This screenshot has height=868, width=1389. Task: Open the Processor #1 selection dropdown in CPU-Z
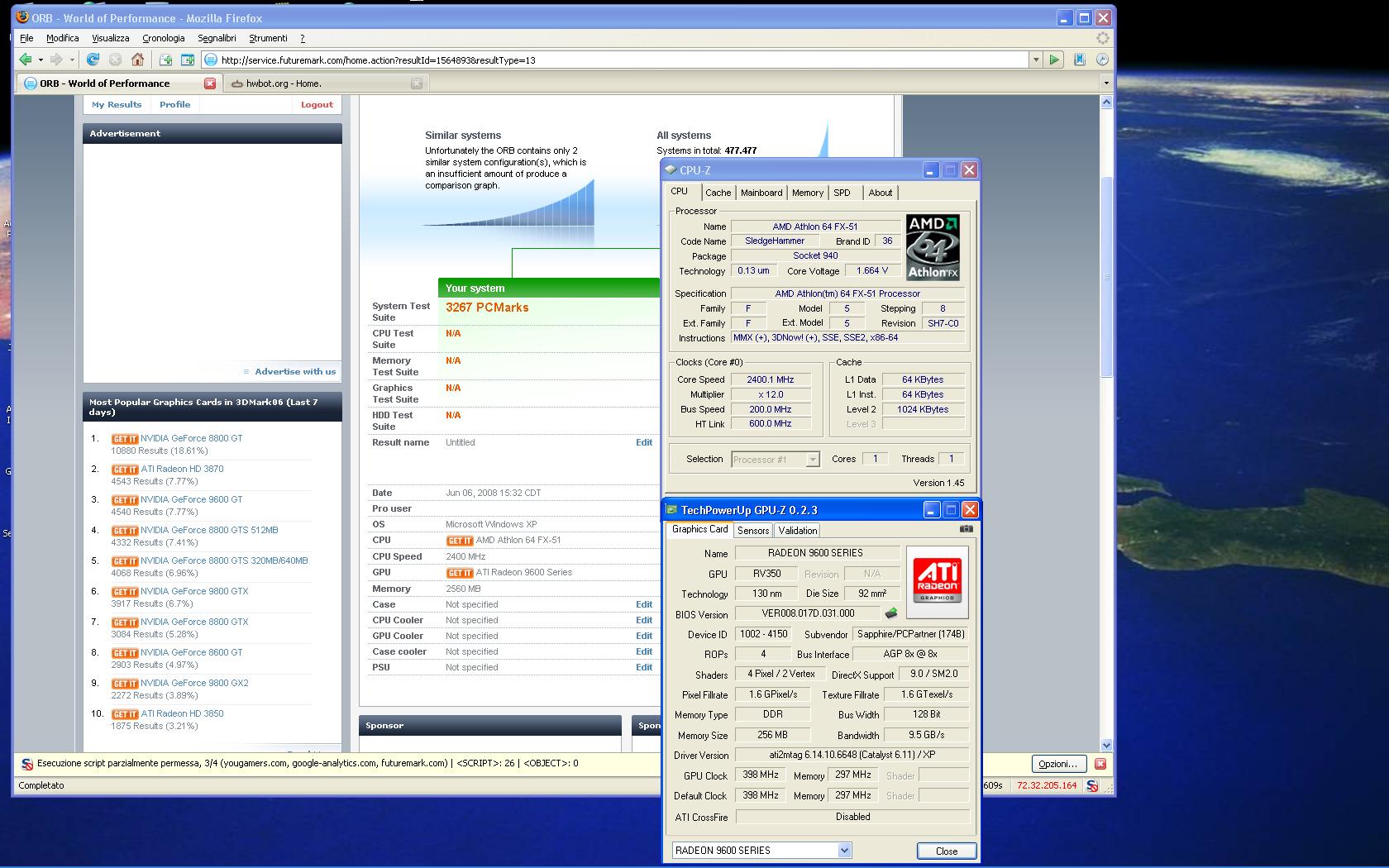pos(813,460)
